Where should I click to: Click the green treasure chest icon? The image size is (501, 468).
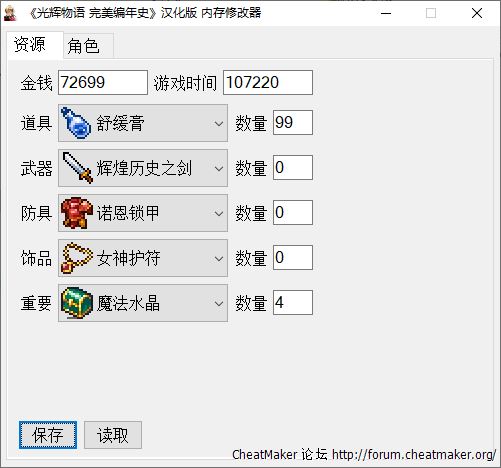pyautogui.click(x=77, y=303)
